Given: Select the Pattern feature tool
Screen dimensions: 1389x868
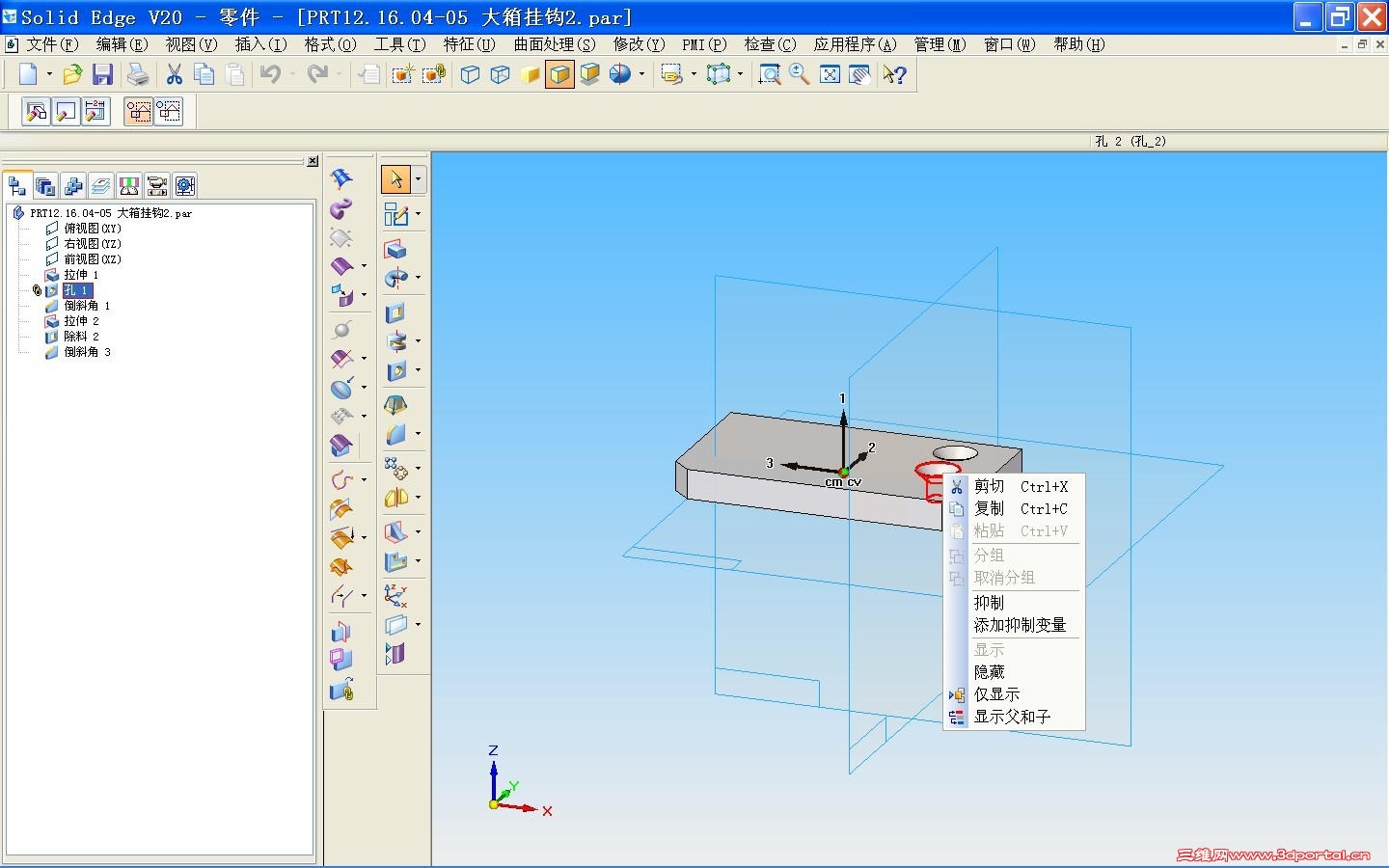Looking at the screenshot, I should (395, 468).
